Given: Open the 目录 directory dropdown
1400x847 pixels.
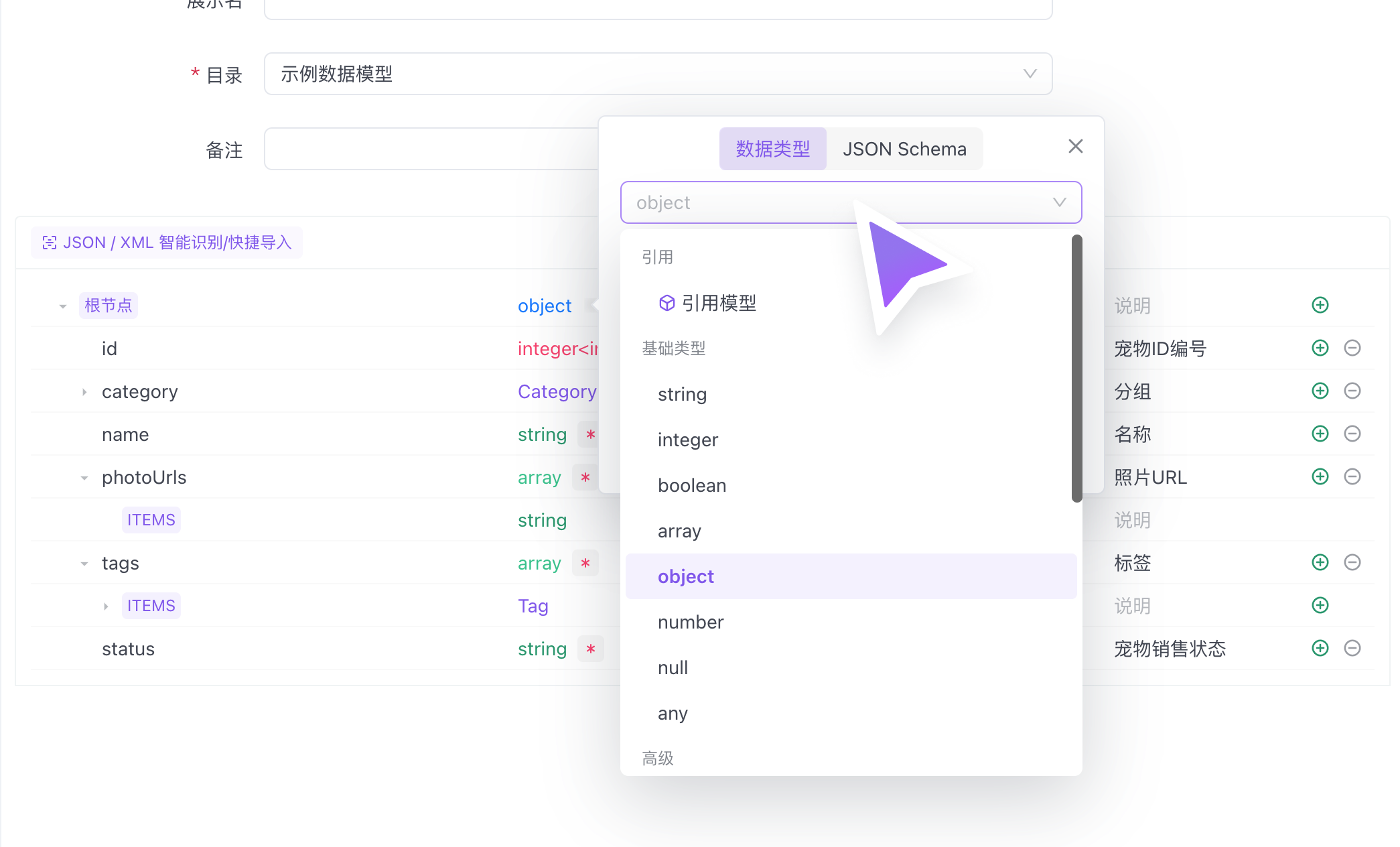Looking at the screenshot, I should click(x=658, y=74).
